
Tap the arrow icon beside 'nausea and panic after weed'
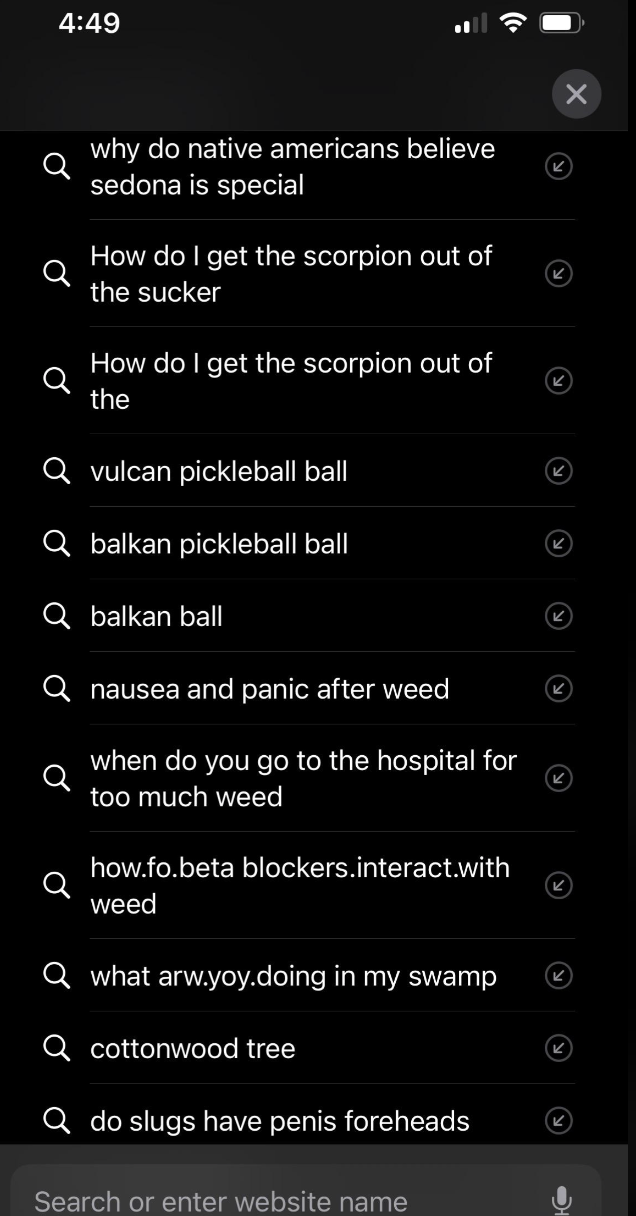pyautogui.click(x=558, y=688)
